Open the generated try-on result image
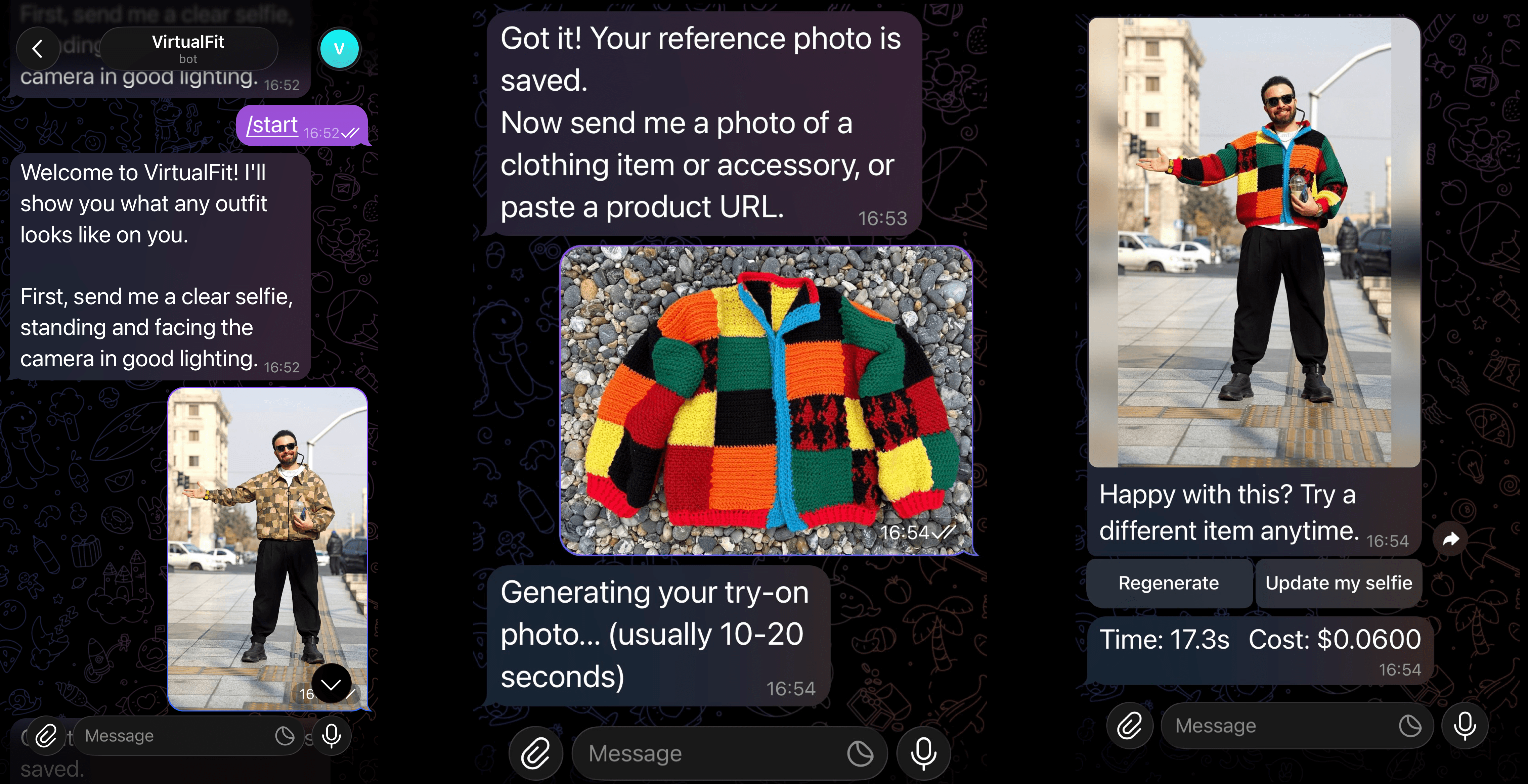Screen dimensions: 1528x784 tap(1254, 242)
